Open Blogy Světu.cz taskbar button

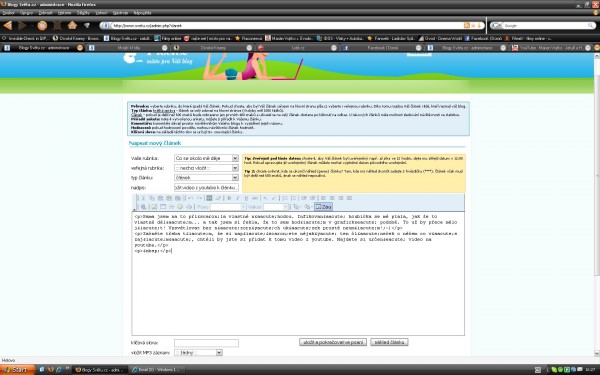[x=100, y=370]
